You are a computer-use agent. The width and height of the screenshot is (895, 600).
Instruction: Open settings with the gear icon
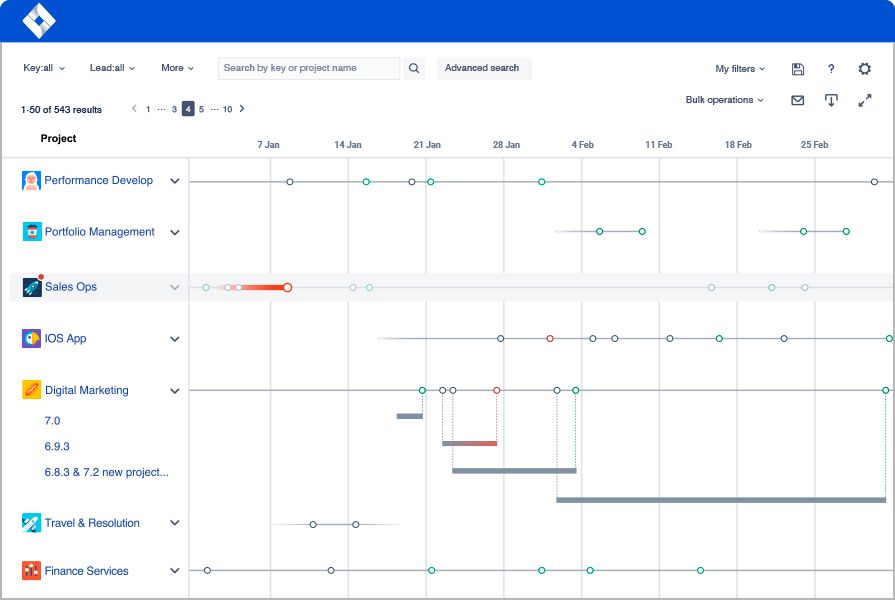(865, 69)
